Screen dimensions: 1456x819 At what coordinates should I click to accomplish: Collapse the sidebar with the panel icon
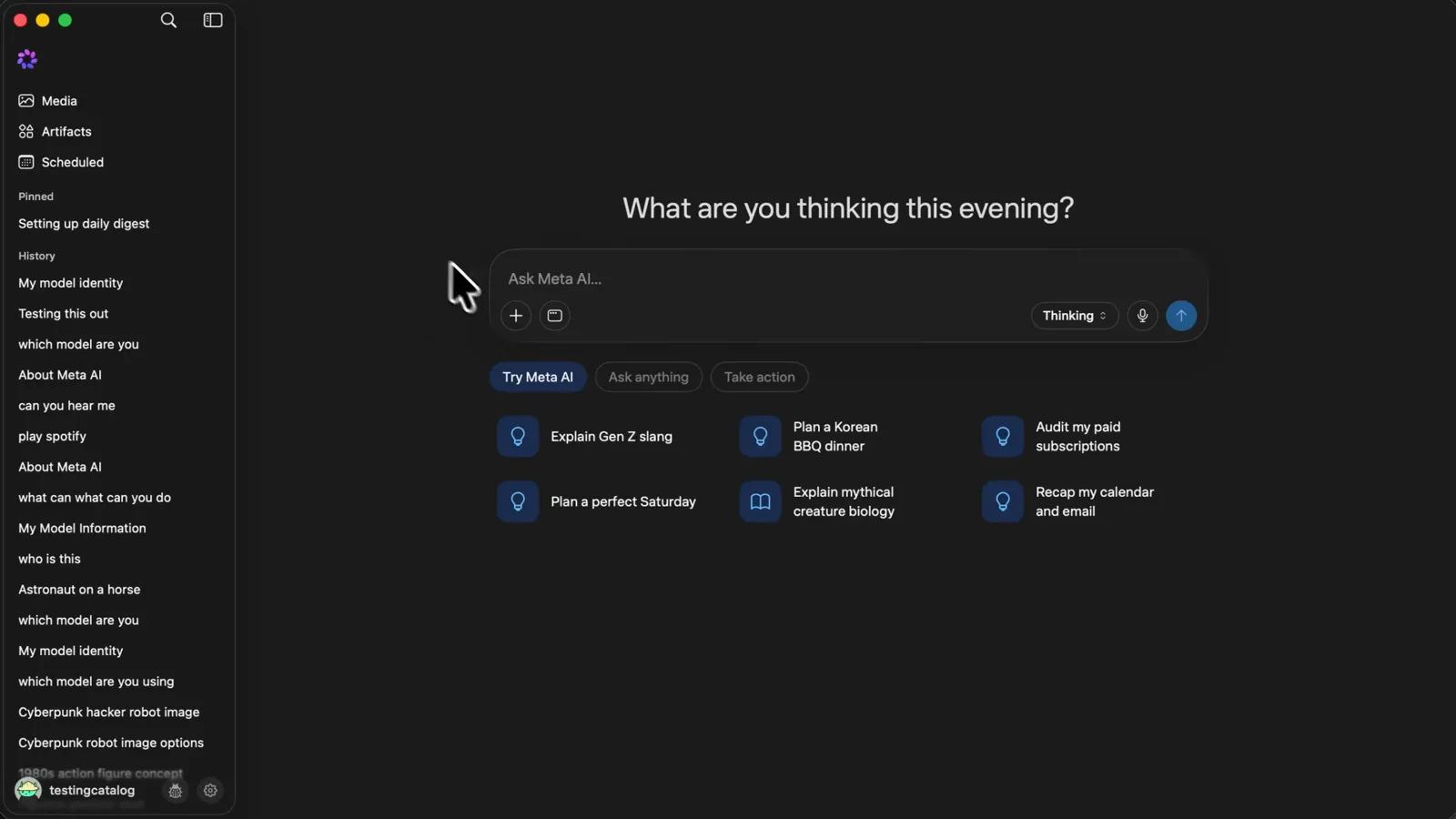tap(213, 20)
